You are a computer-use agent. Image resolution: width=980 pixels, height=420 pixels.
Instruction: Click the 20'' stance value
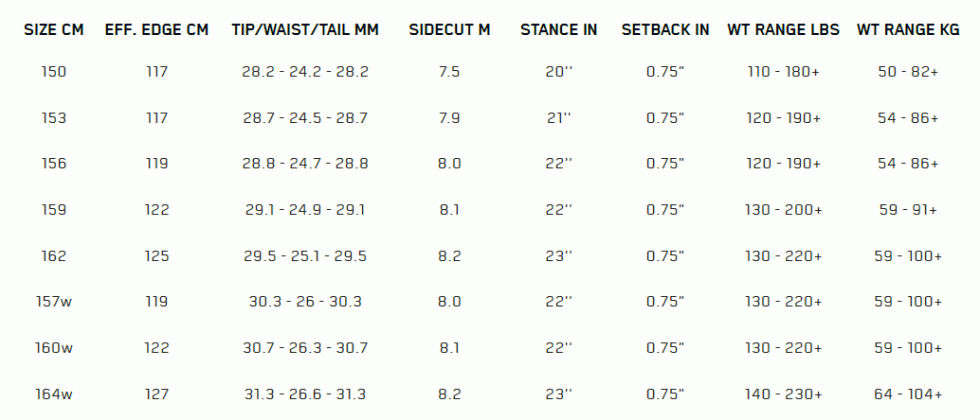559,72
